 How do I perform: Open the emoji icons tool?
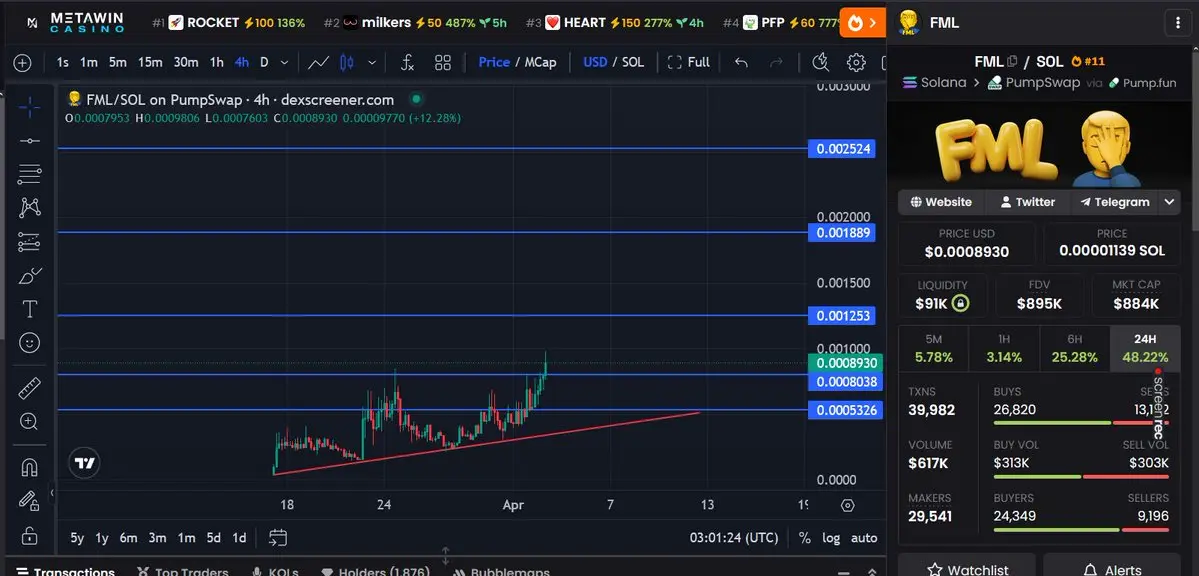coord(29,343)
